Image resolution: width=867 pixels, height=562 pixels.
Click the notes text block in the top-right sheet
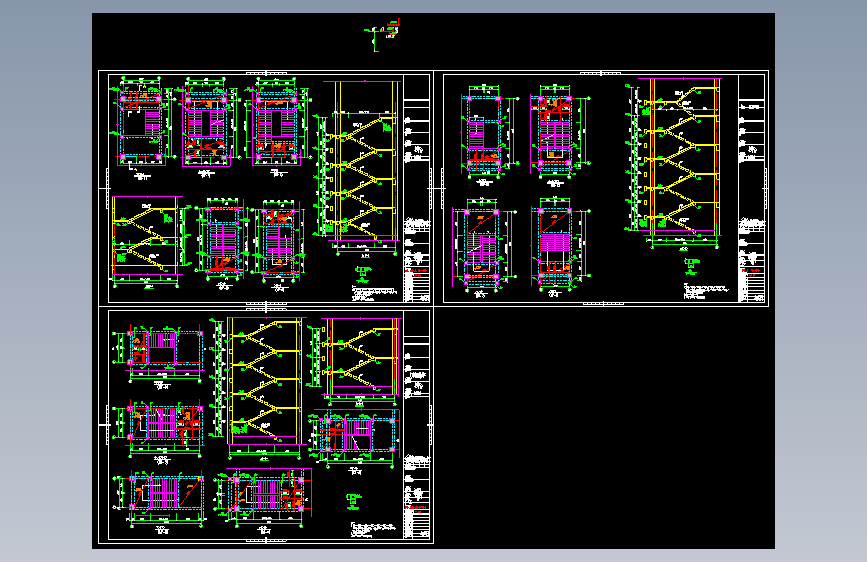(x=707, y=291)
